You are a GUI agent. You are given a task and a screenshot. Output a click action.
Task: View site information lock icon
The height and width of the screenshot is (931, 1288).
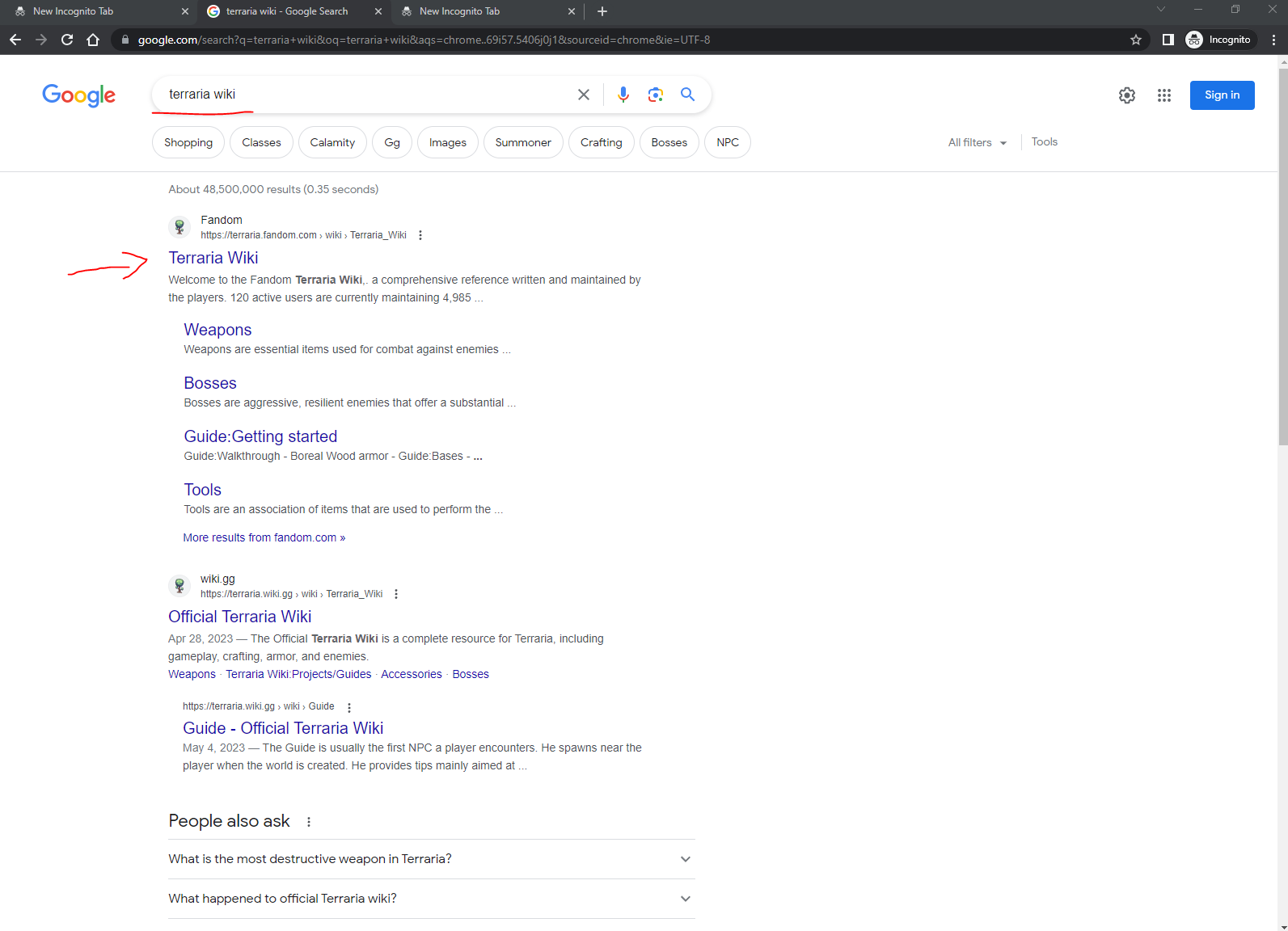tap(125, 40)
